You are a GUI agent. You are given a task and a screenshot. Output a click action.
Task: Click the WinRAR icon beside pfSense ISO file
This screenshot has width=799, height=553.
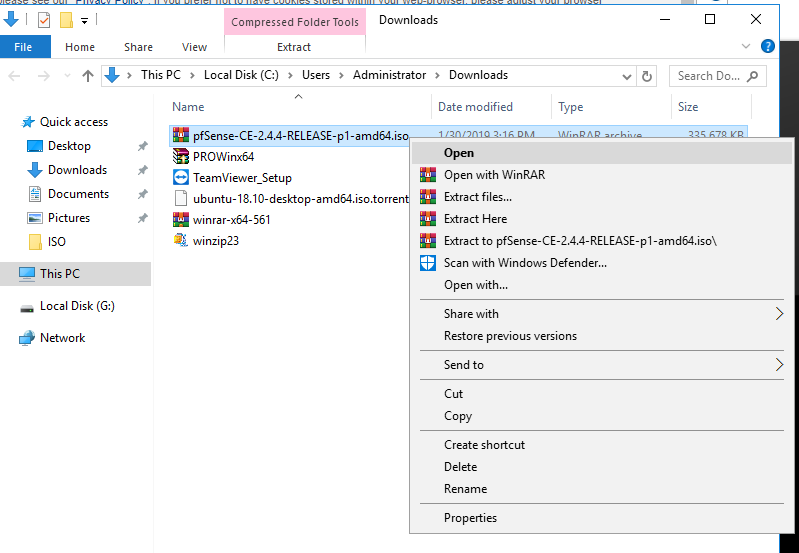[180, 135]
